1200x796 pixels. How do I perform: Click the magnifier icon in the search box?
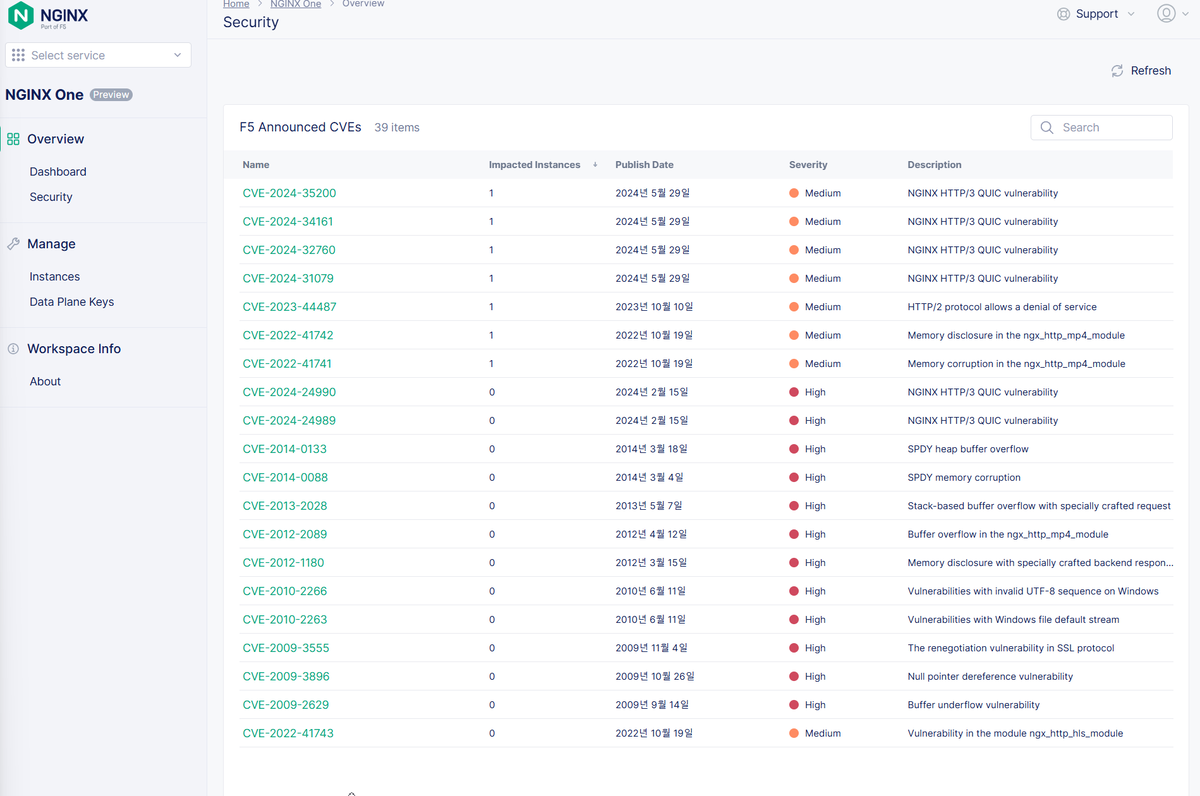1046,128
